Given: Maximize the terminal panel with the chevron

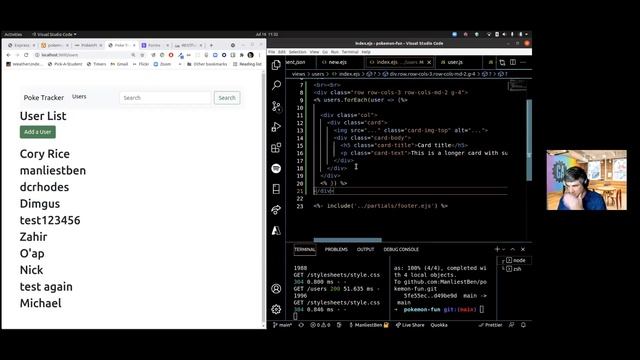Looking at the screenshot, I should [x=513, y=249].
